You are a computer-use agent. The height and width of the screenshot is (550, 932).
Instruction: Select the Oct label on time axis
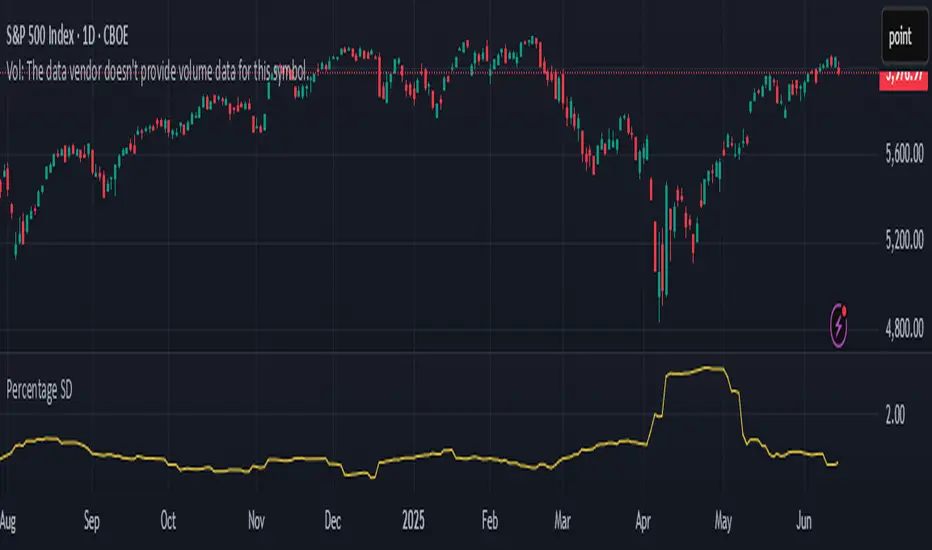[x=168, y=521]
